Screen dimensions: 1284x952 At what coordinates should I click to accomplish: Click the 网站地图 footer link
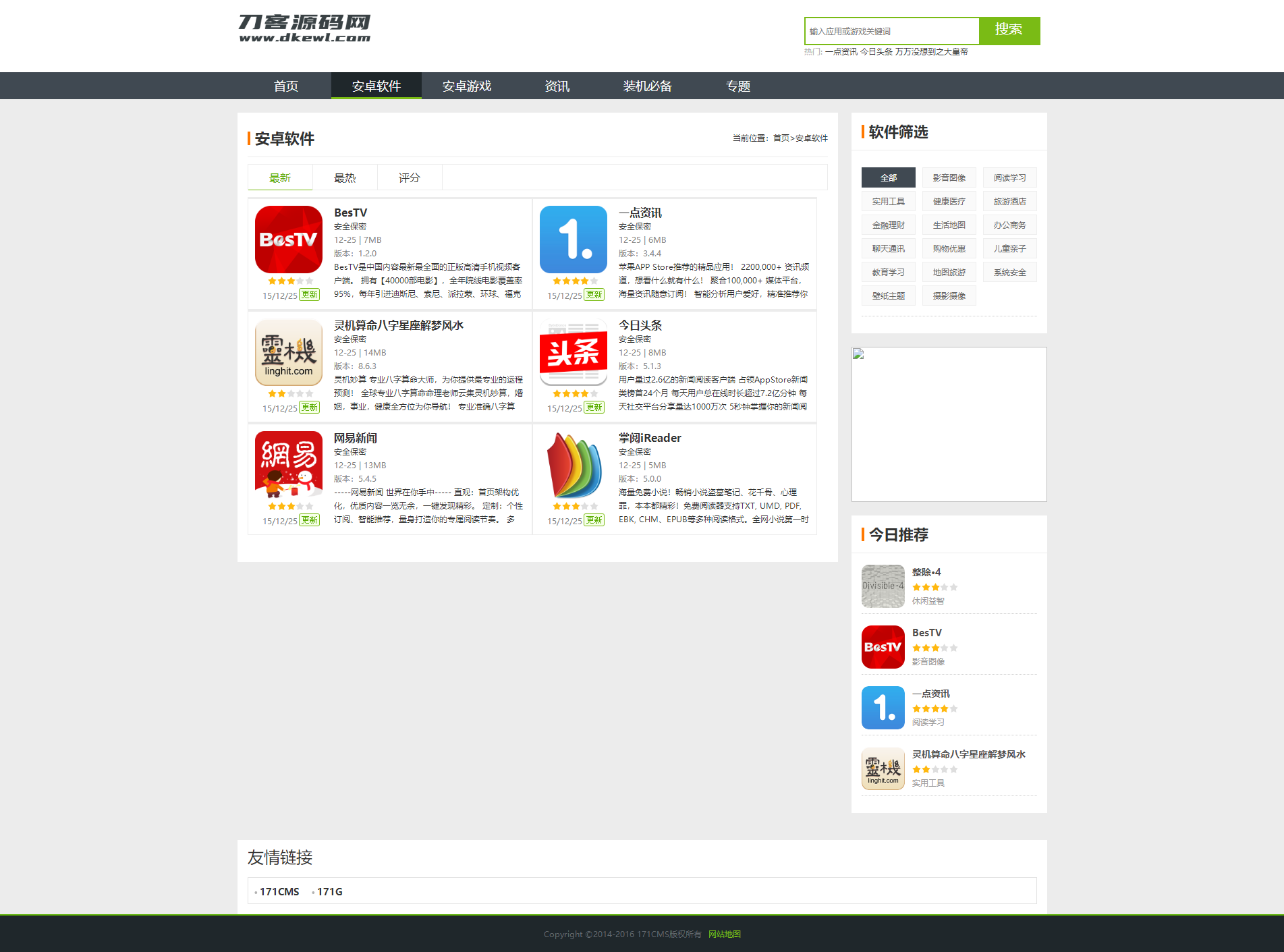[x=725, y=934]
